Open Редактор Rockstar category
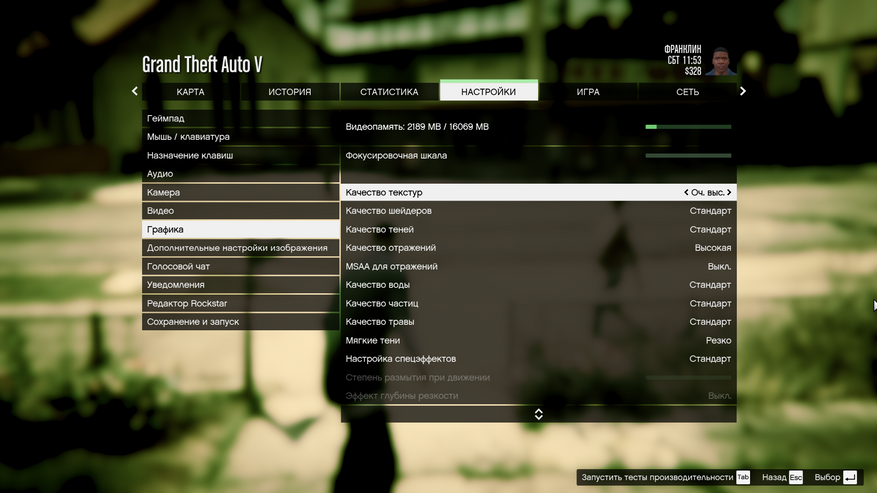Screen dimensions: 877x493 [x=241, y=303]
